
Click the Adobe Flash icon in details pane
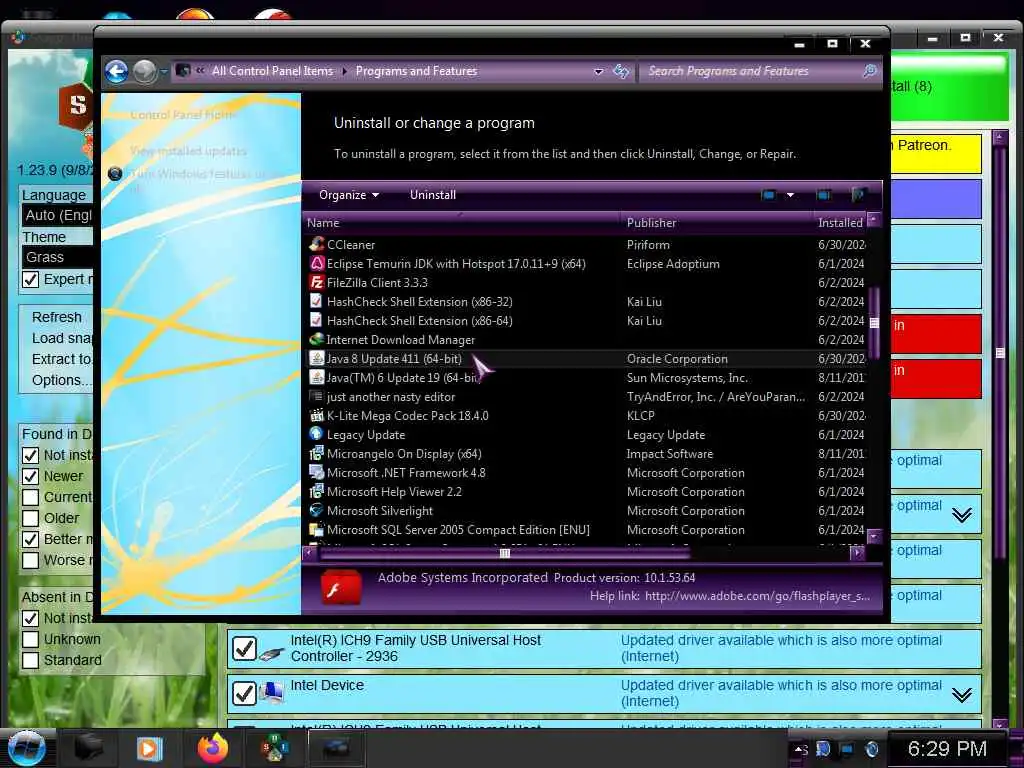click(340, 587)
